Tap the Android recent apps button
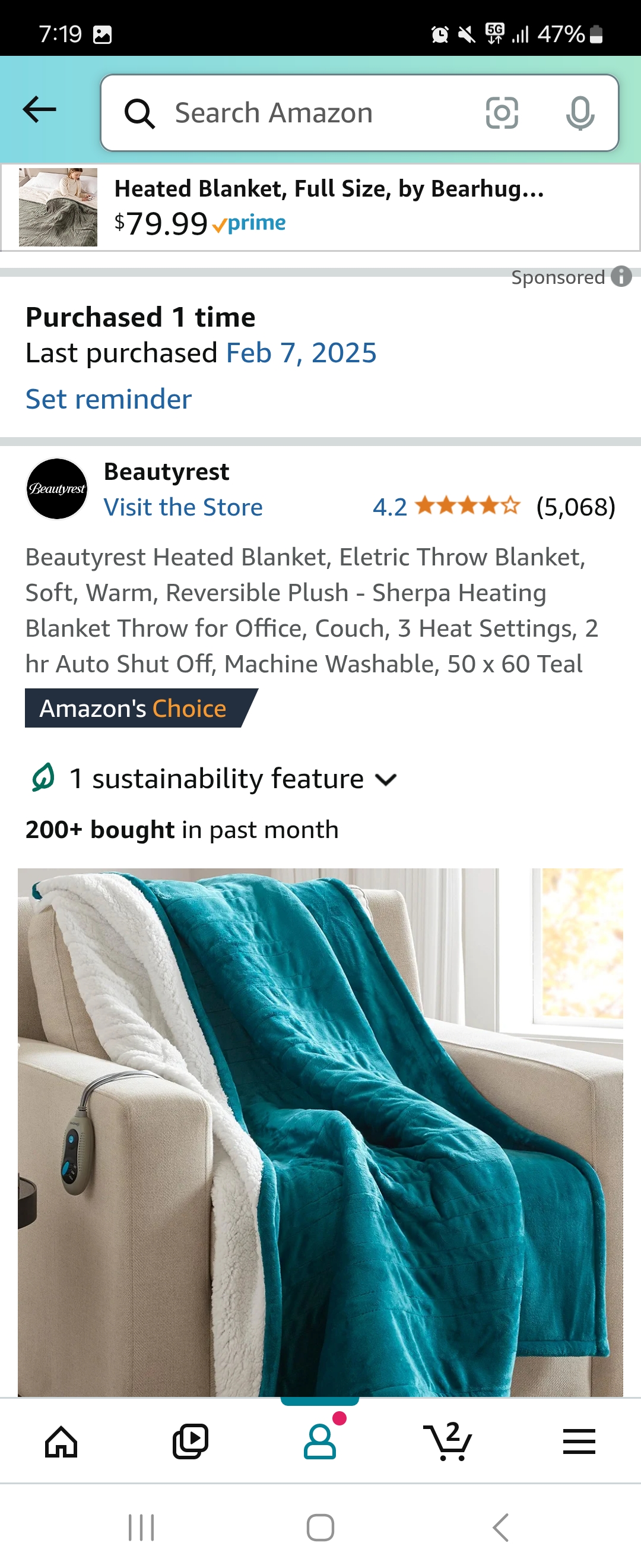 [x=141, y=1528]
